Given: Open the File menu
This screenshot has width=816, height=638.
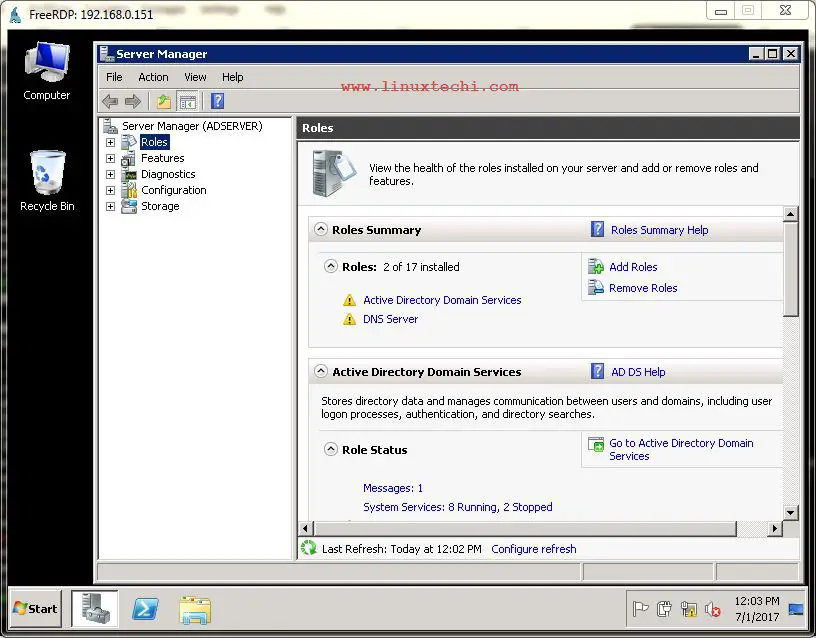Looking at the screenshot, I should pyautogui.click(x=114, y=77).
